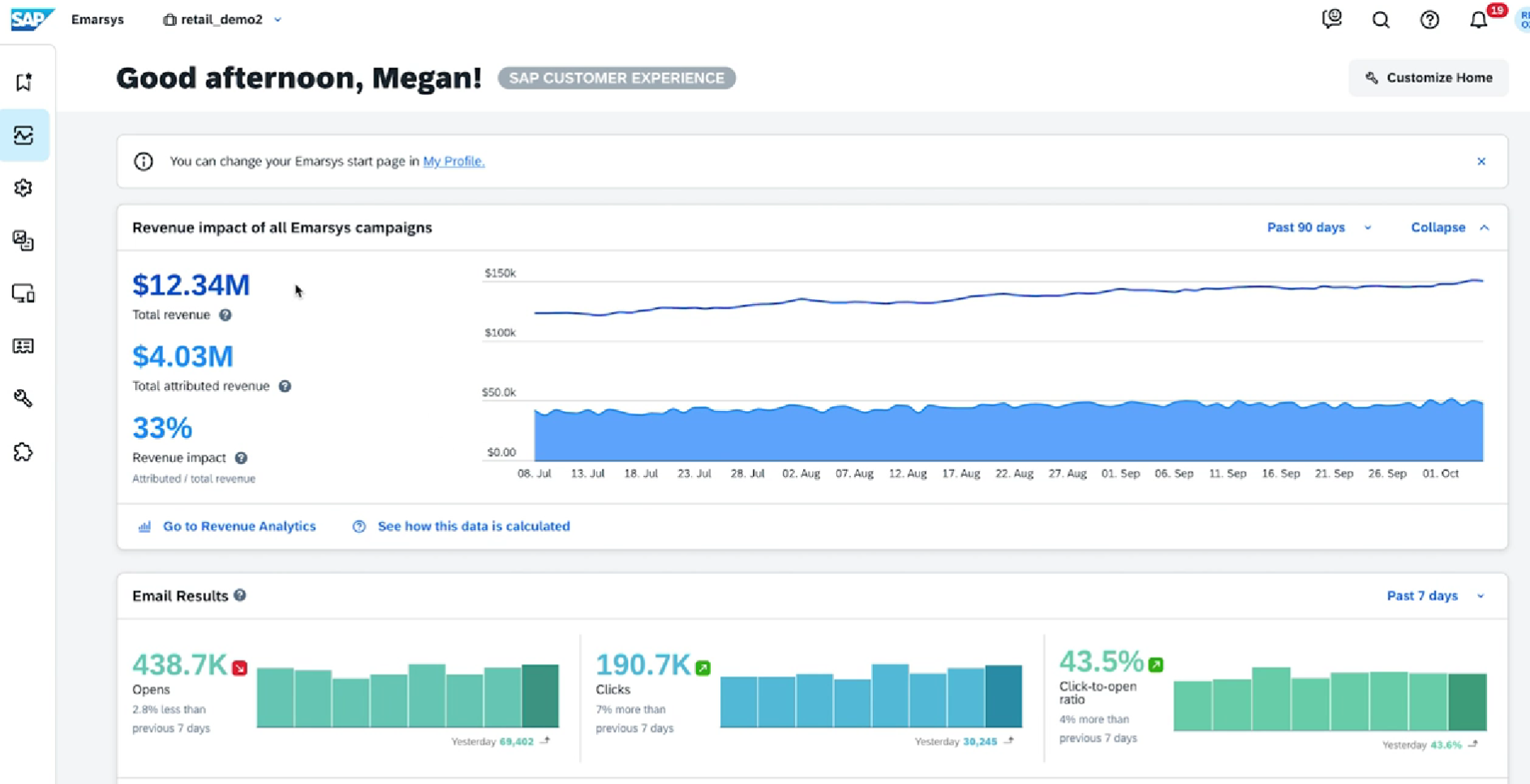
Task: Click arrow next to Yesterday 43.6%
Action: pos(1473,744)
